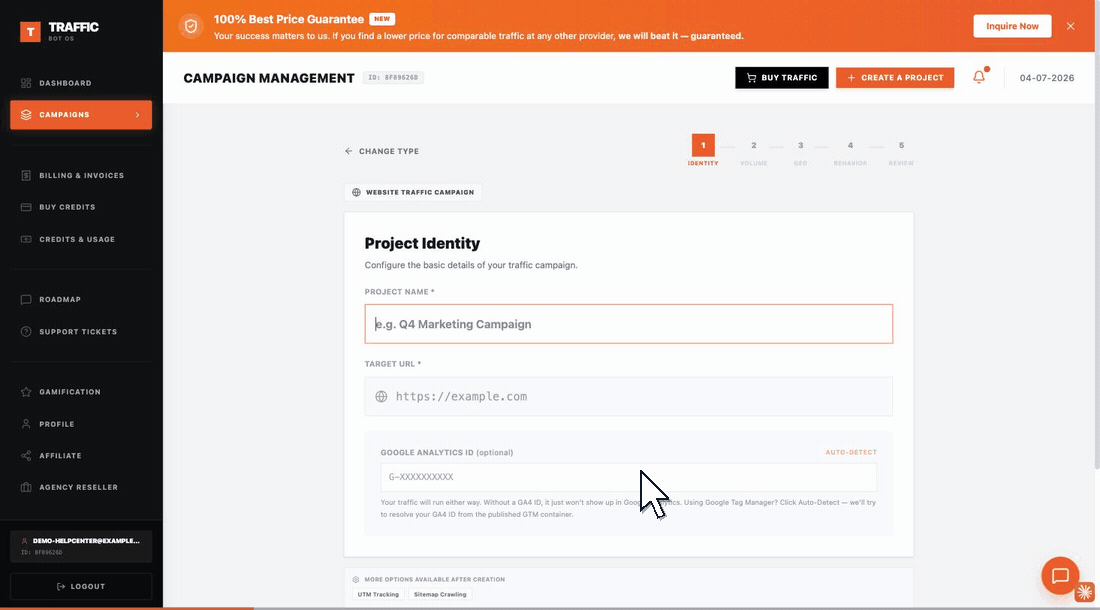This screenshot has height=610, width=1100.
Task: Expand the Campaigns chevron arrow
Action: 138,115
